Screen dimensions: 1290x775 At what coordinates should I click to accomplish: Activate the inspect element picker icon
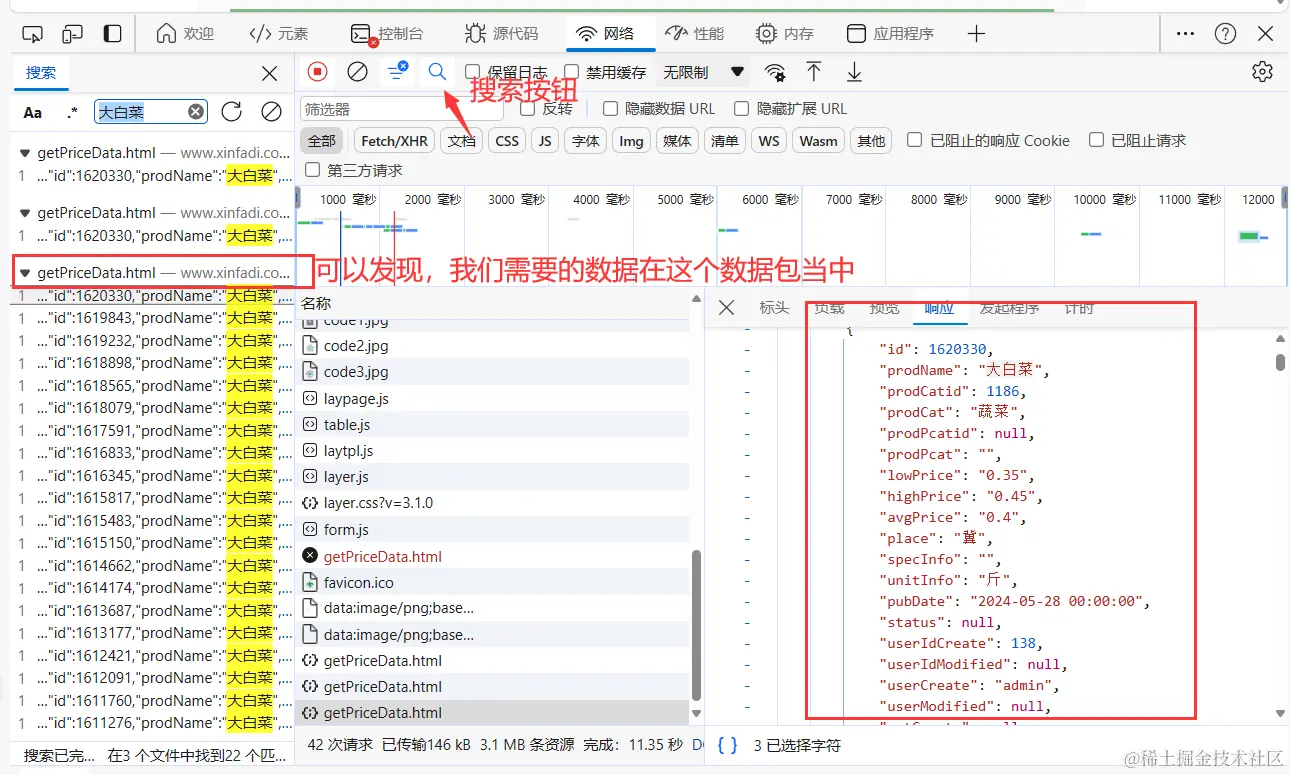click(x=33, y=34)
